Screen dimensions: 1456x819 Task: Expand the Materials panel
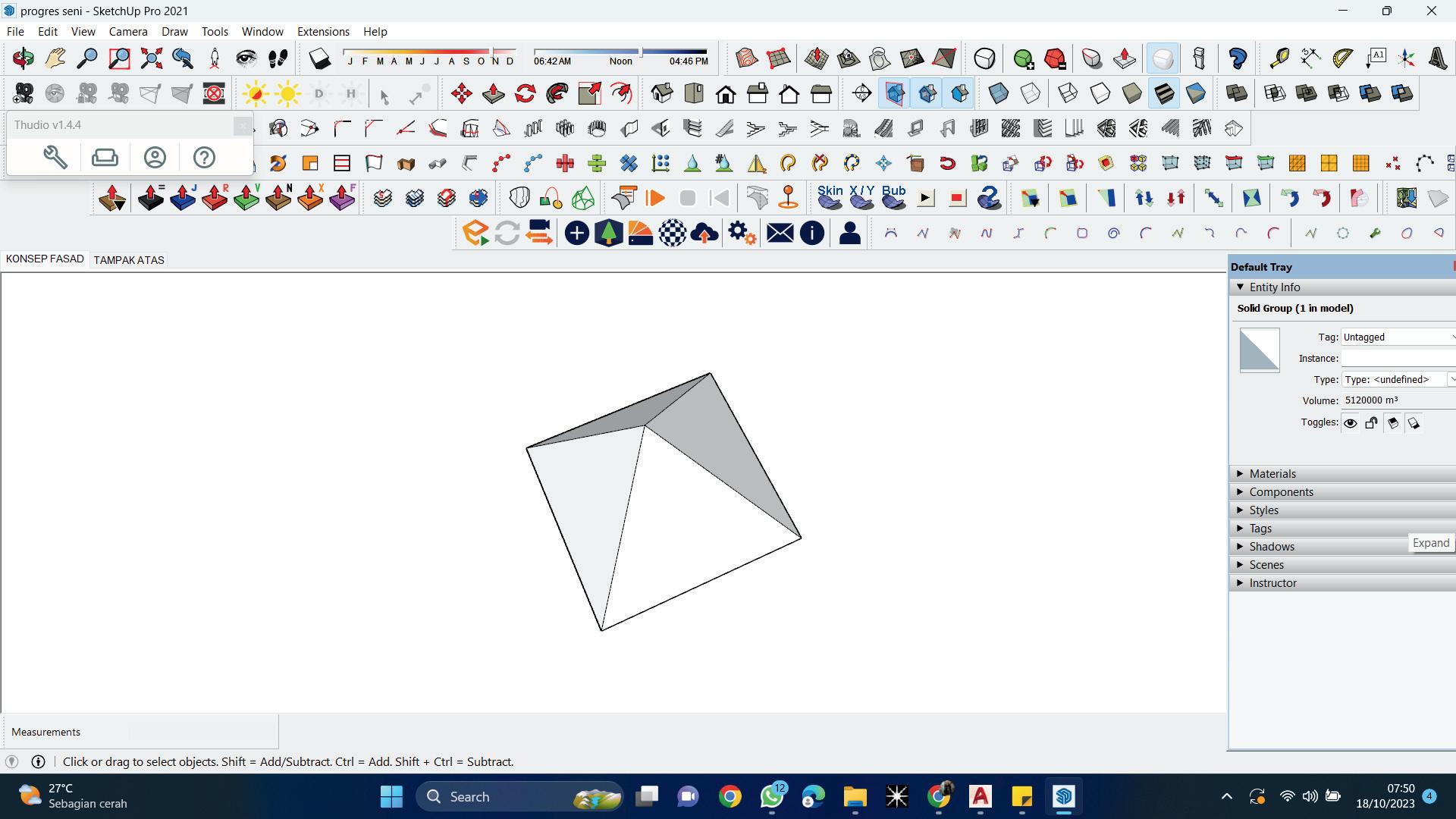coord(1272,474)
